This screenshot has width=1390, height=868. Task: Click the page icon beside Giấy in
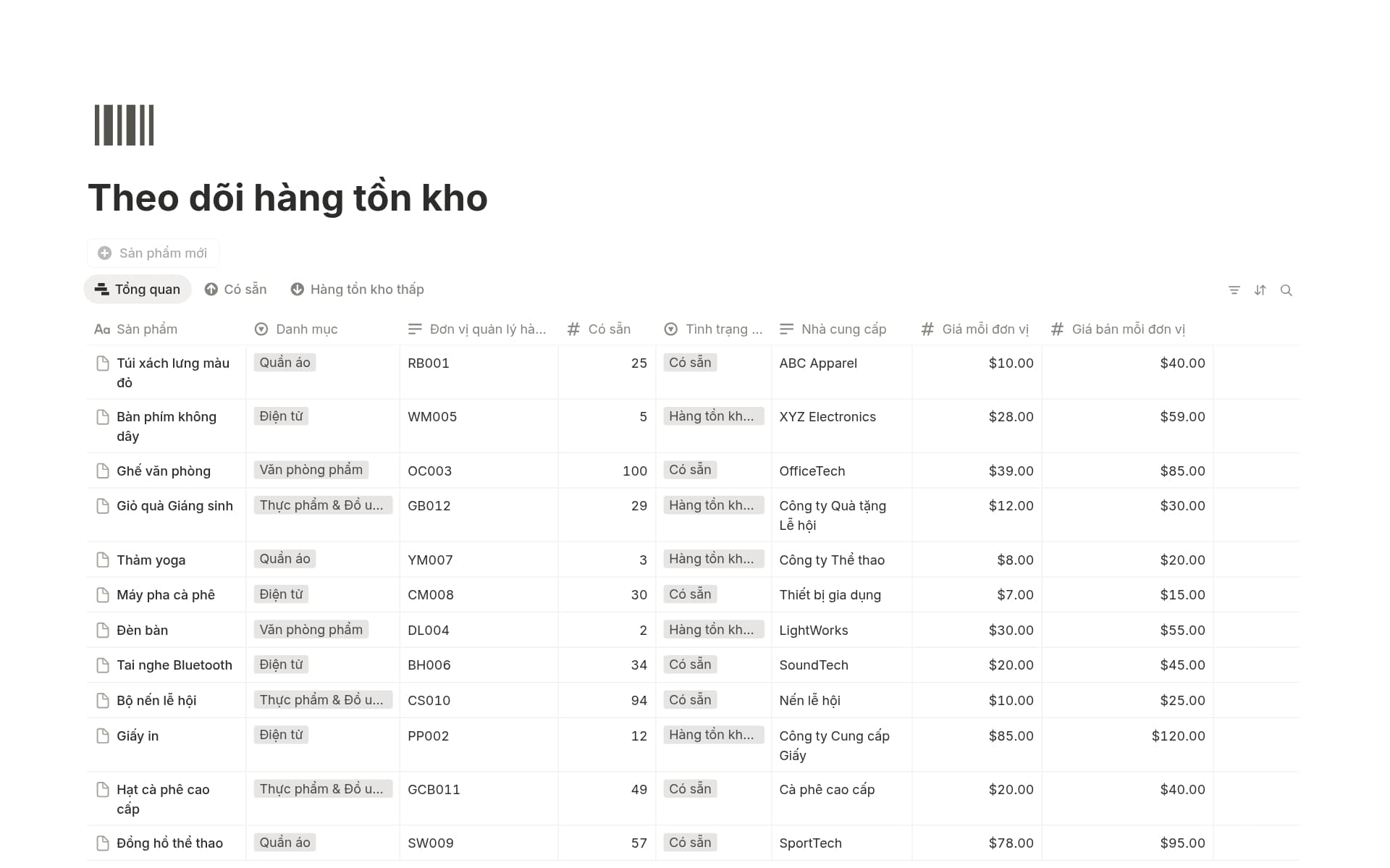[103, 736]
